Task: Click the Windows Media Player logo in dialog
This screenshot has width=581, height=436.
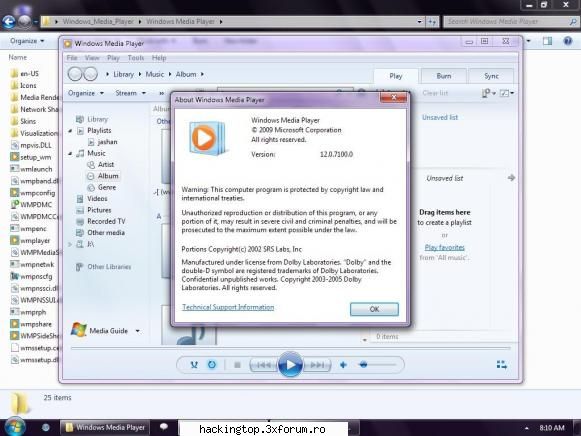Action: [x=207, y=137]
